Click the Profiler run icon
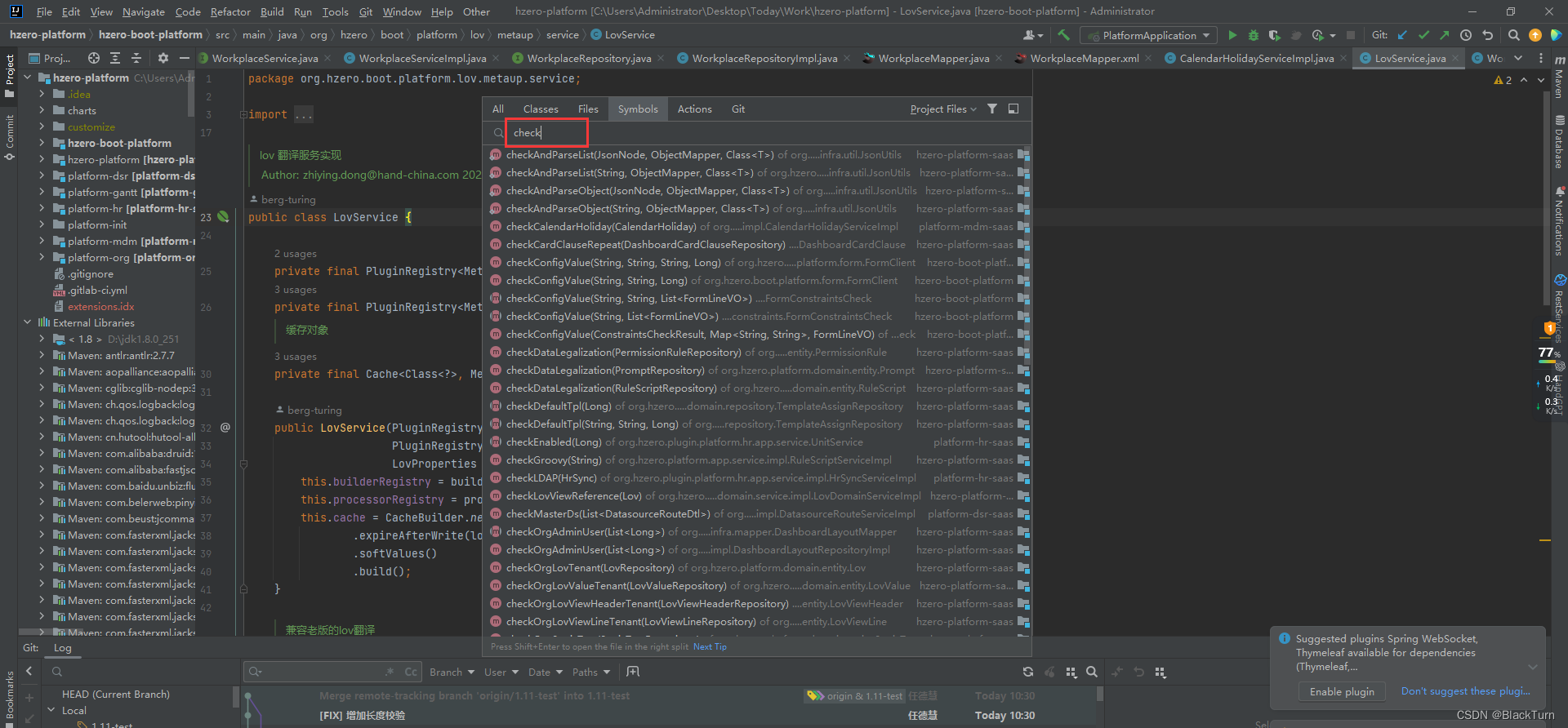This screenshot has height=728, width=1568. pos(1317,35)
